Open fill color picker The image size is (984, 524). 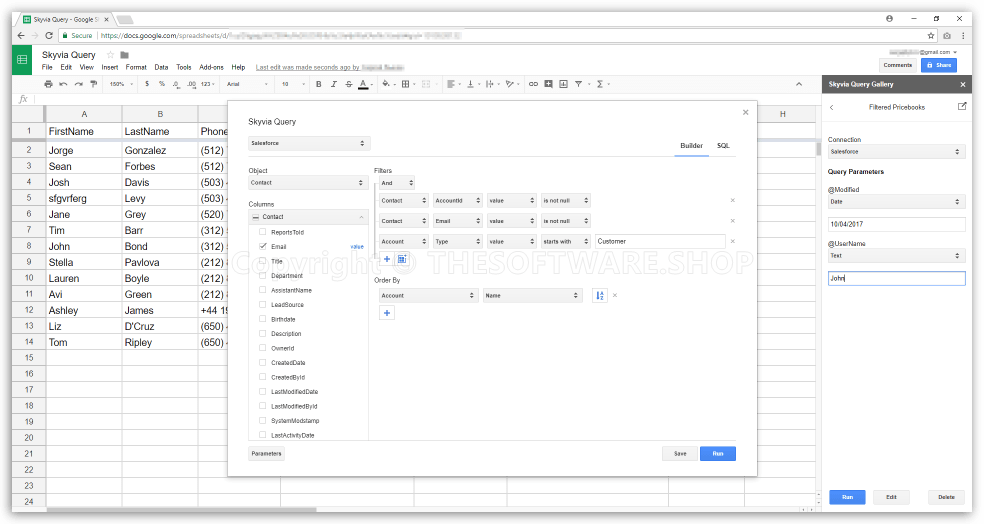[x=386, y=84]
